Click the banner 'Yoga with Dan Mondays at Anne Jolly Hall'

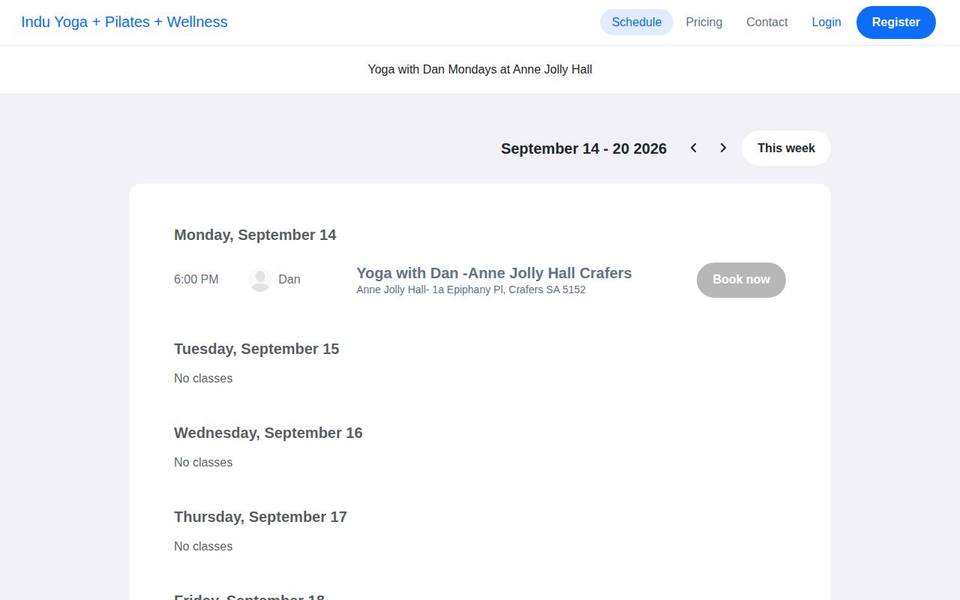pos(480,70)
